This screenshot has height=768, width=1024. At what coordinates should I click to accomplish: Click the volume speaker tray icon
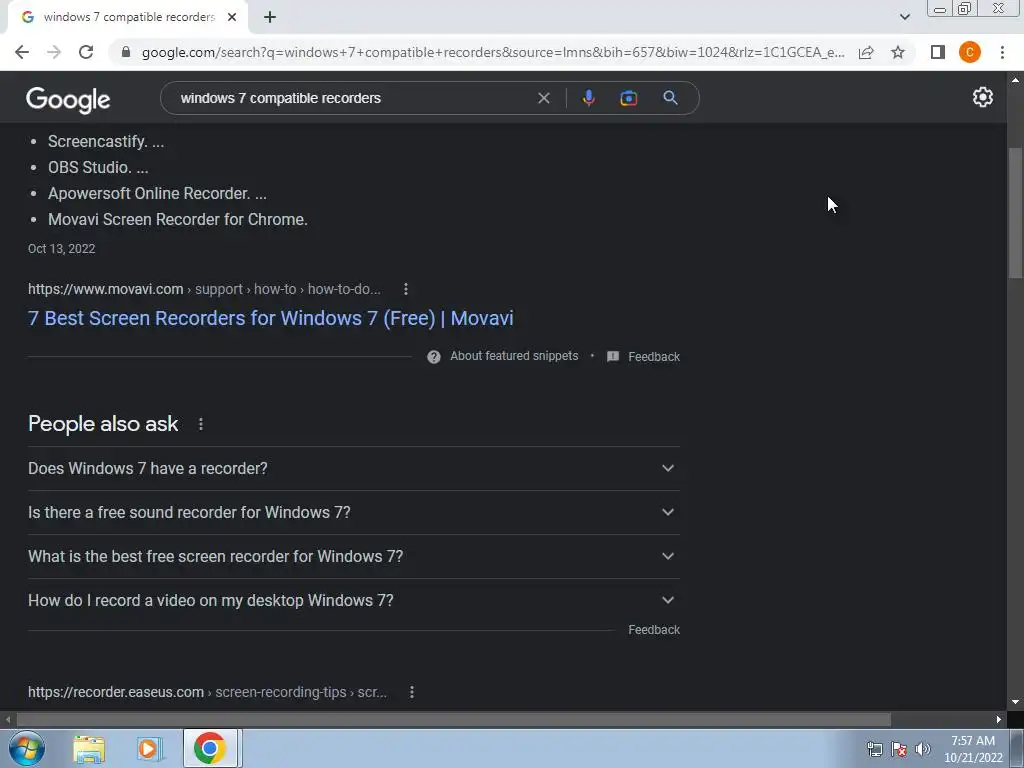[923, 749]
